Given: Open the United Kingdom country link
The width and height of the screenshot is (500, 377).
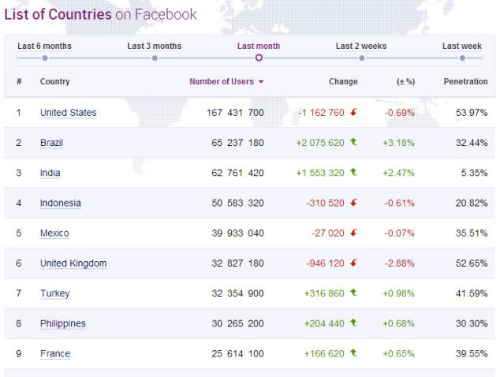Looking at the screenshot, I should pyautogui.click(x=73, y=263).
